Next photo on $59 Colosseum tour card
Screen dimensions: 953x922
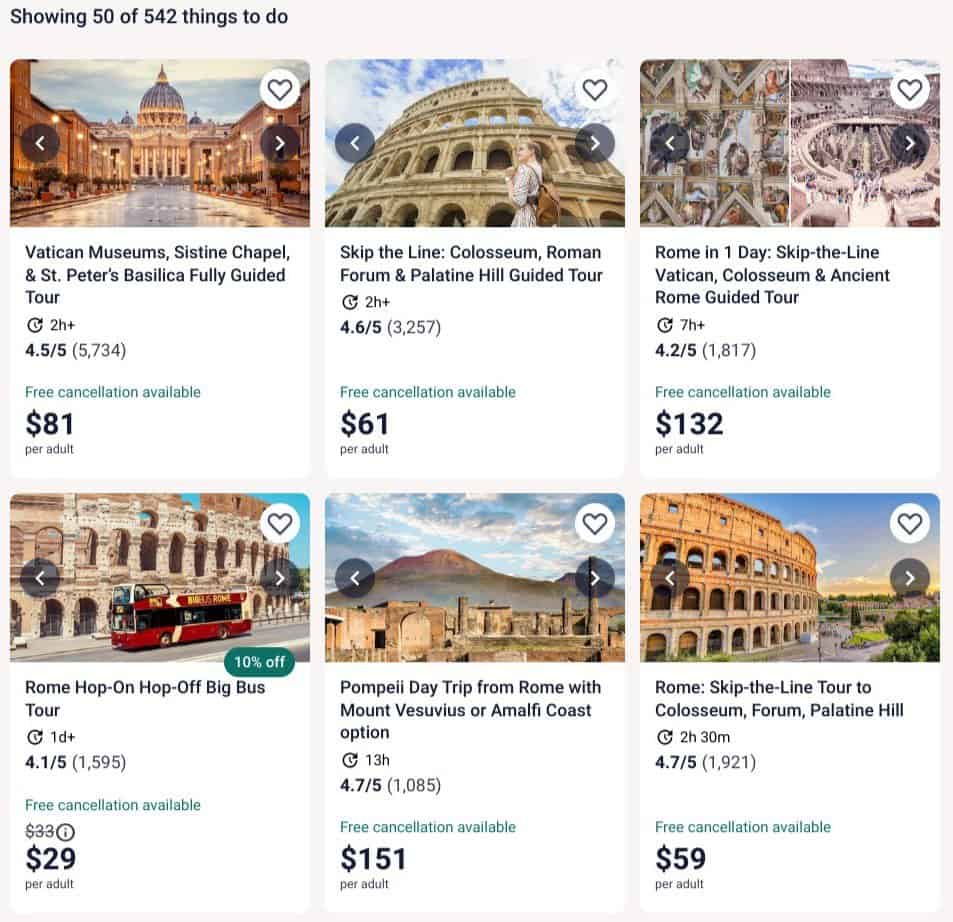(909, 578)
